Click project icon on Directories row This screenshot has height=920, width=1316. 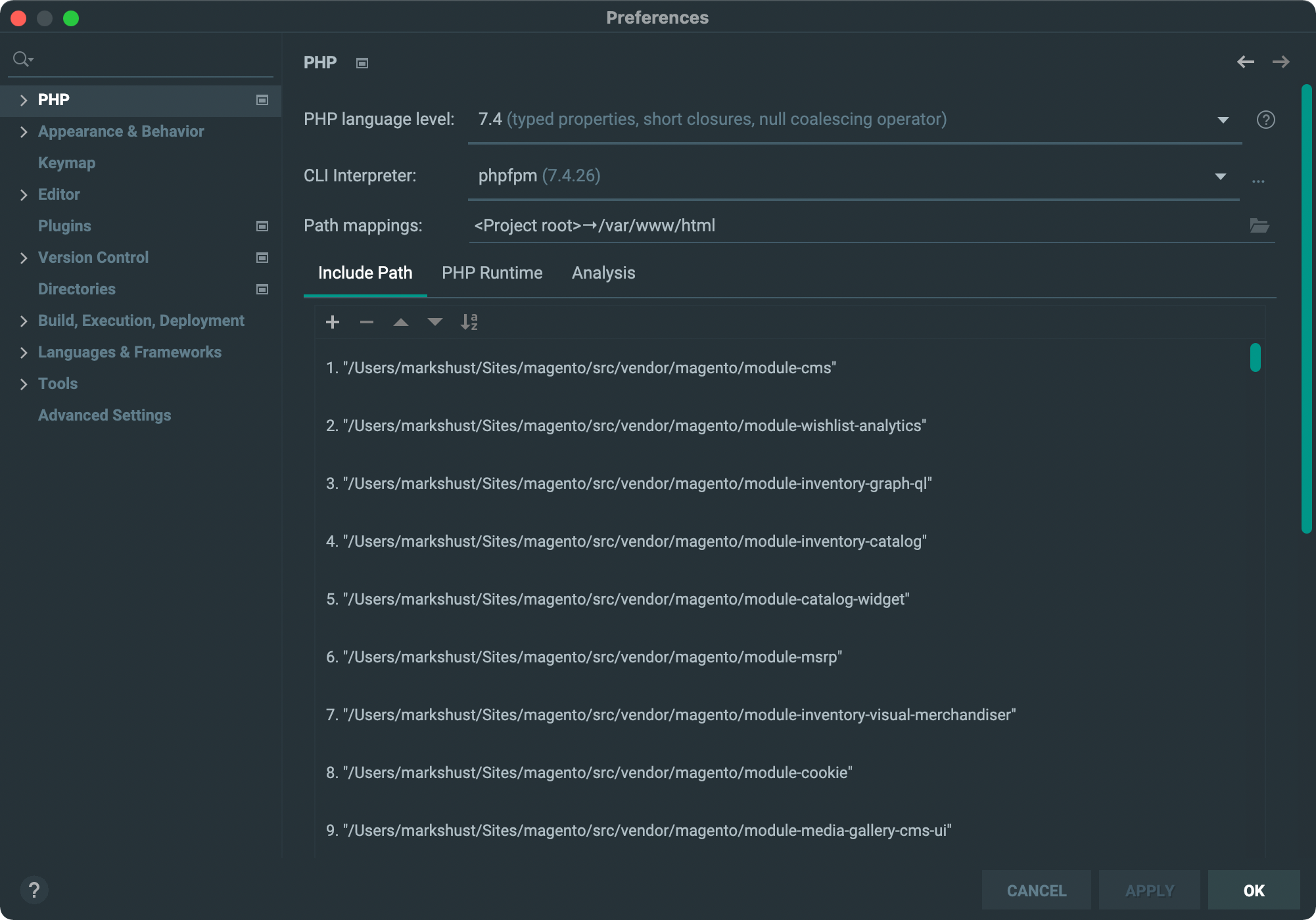coord(262,289)
